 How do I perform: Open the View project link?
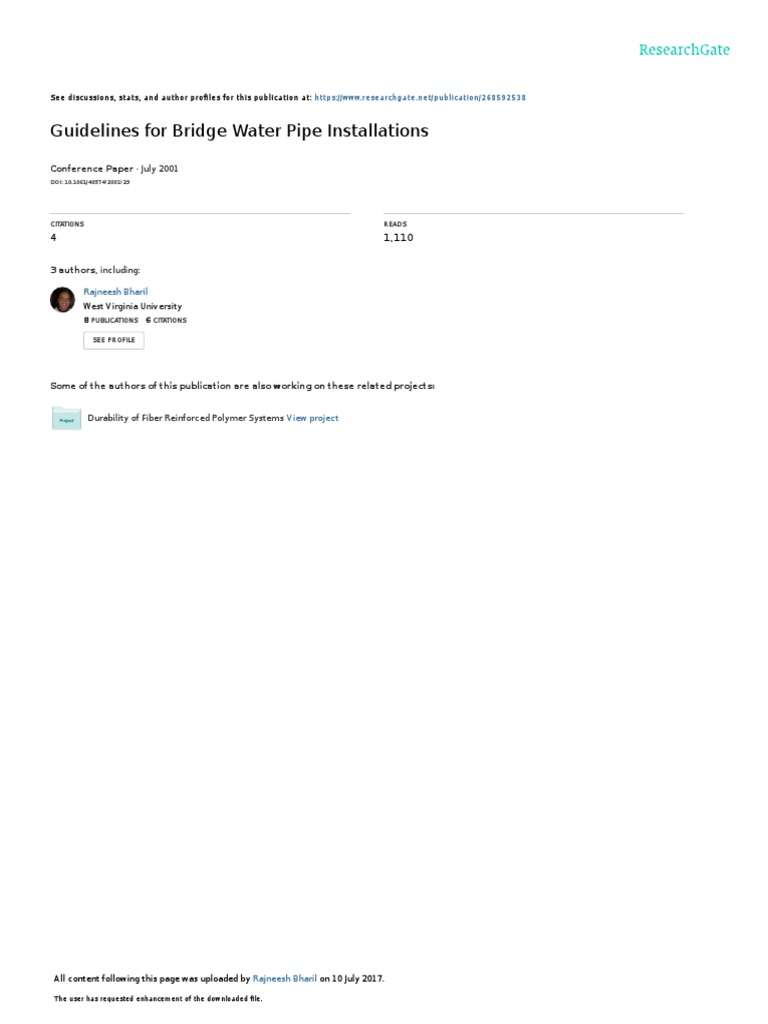point(312,418)
